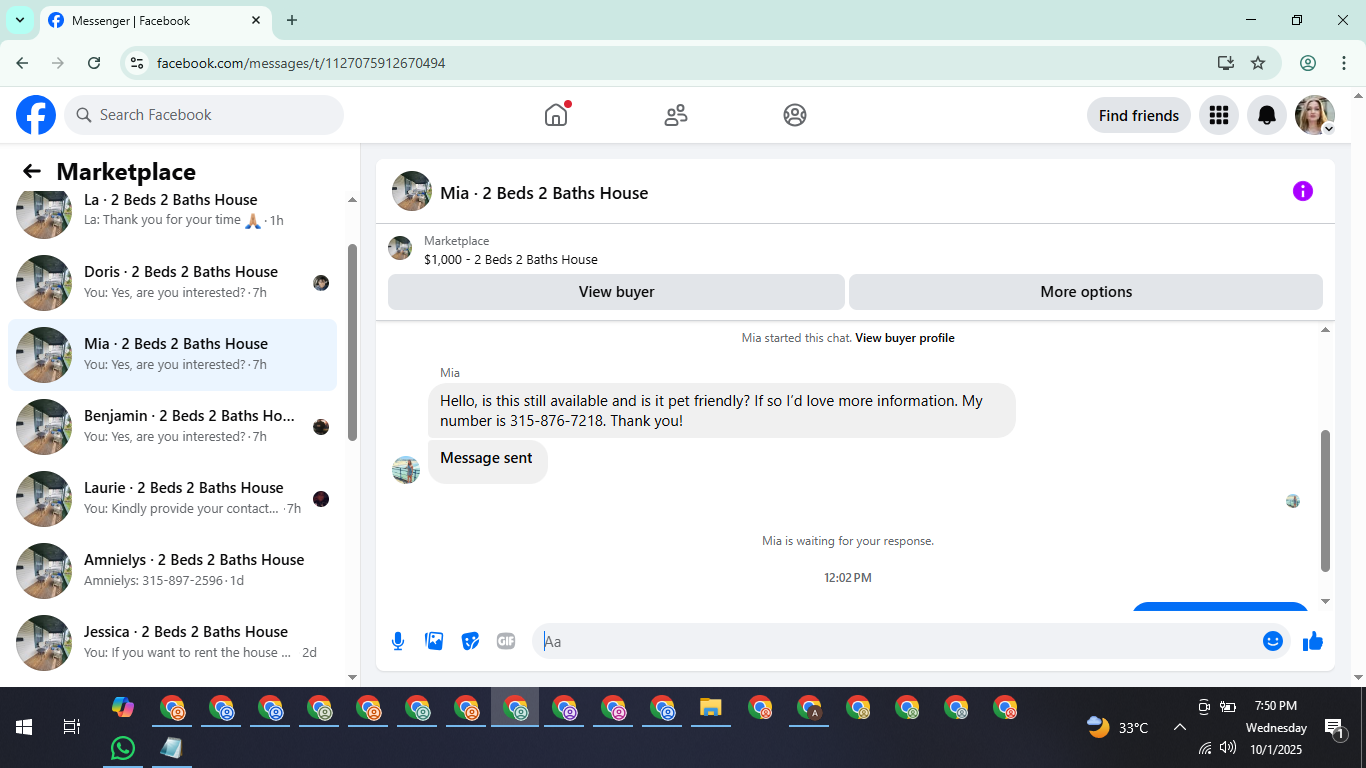Open the Windows notification center
This screenshot has width=1366, height=768.
click(x=1333, y=727)
